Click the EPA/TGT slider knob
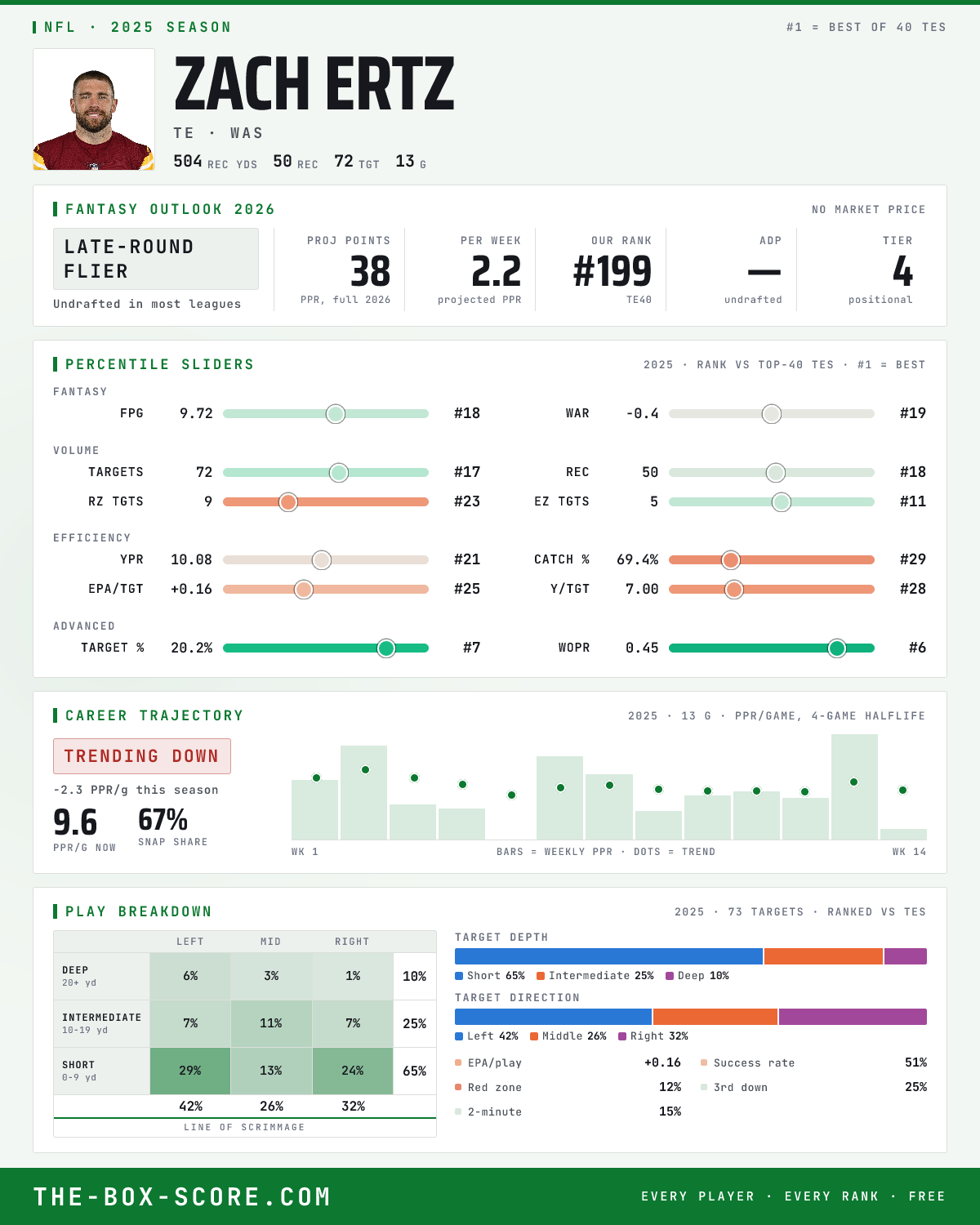 click(304, 590)
